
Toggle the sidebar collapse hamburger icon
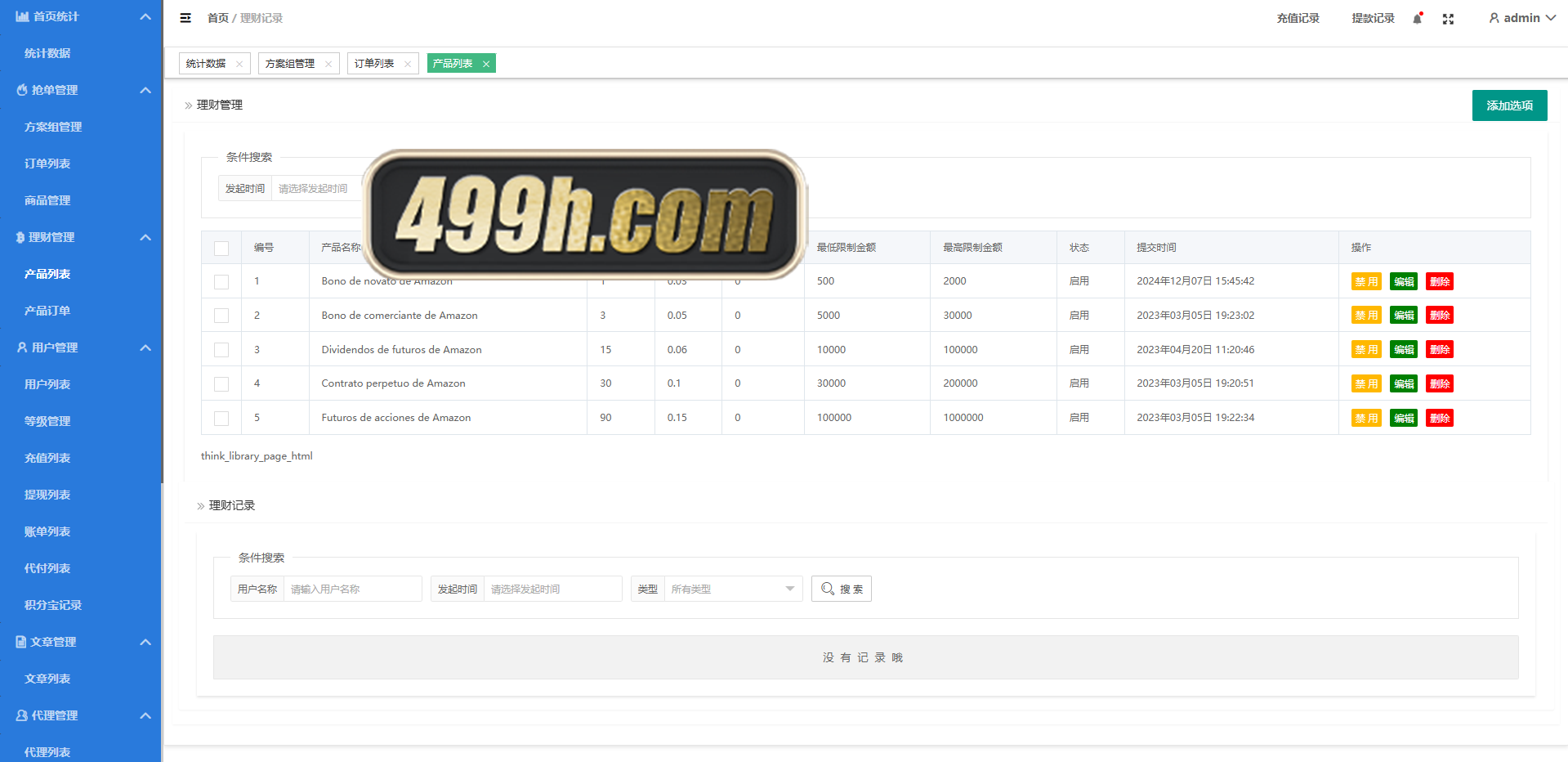tap(185, 18)
